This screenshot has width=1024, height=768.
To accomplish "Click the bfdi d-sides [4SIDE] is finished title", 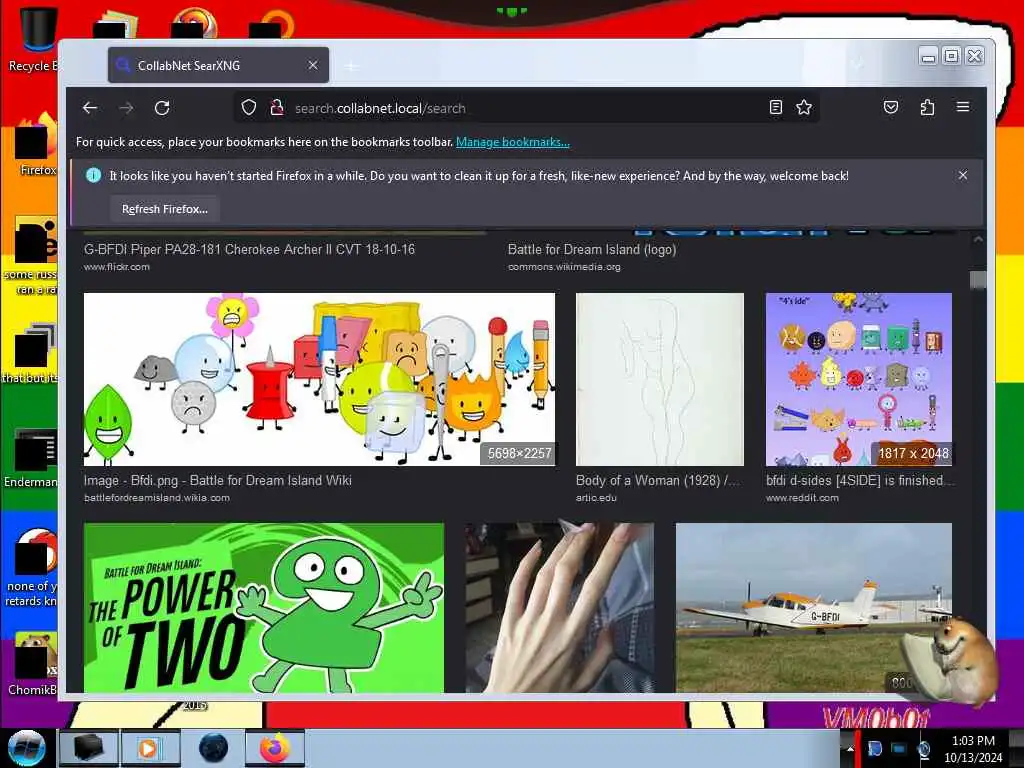I will click(859, 481).
